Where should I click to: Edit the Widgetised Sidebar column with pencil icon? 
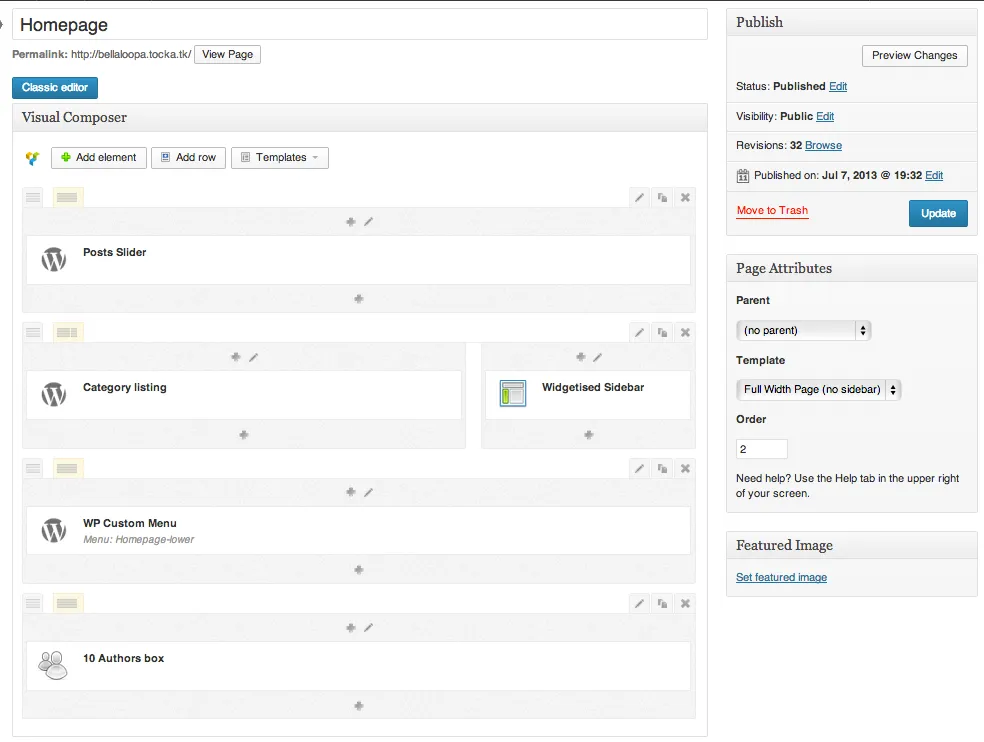coord(597,356)
